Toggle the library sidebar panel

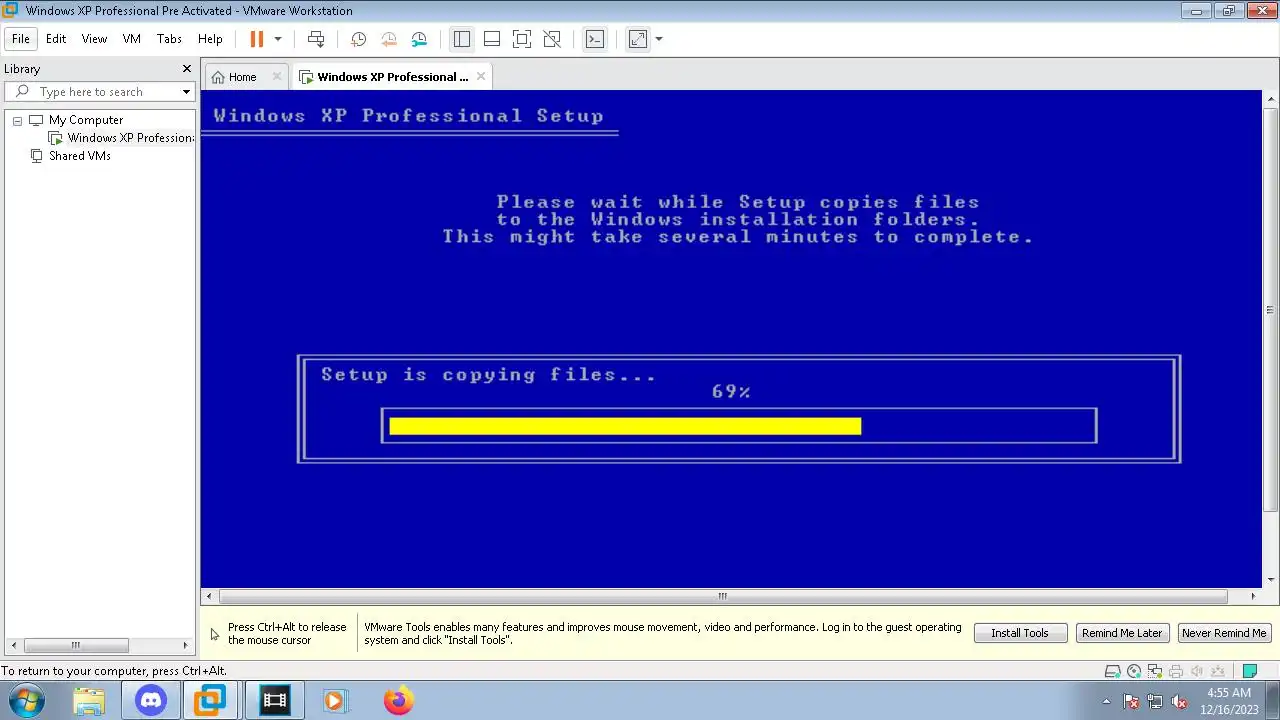461,39
